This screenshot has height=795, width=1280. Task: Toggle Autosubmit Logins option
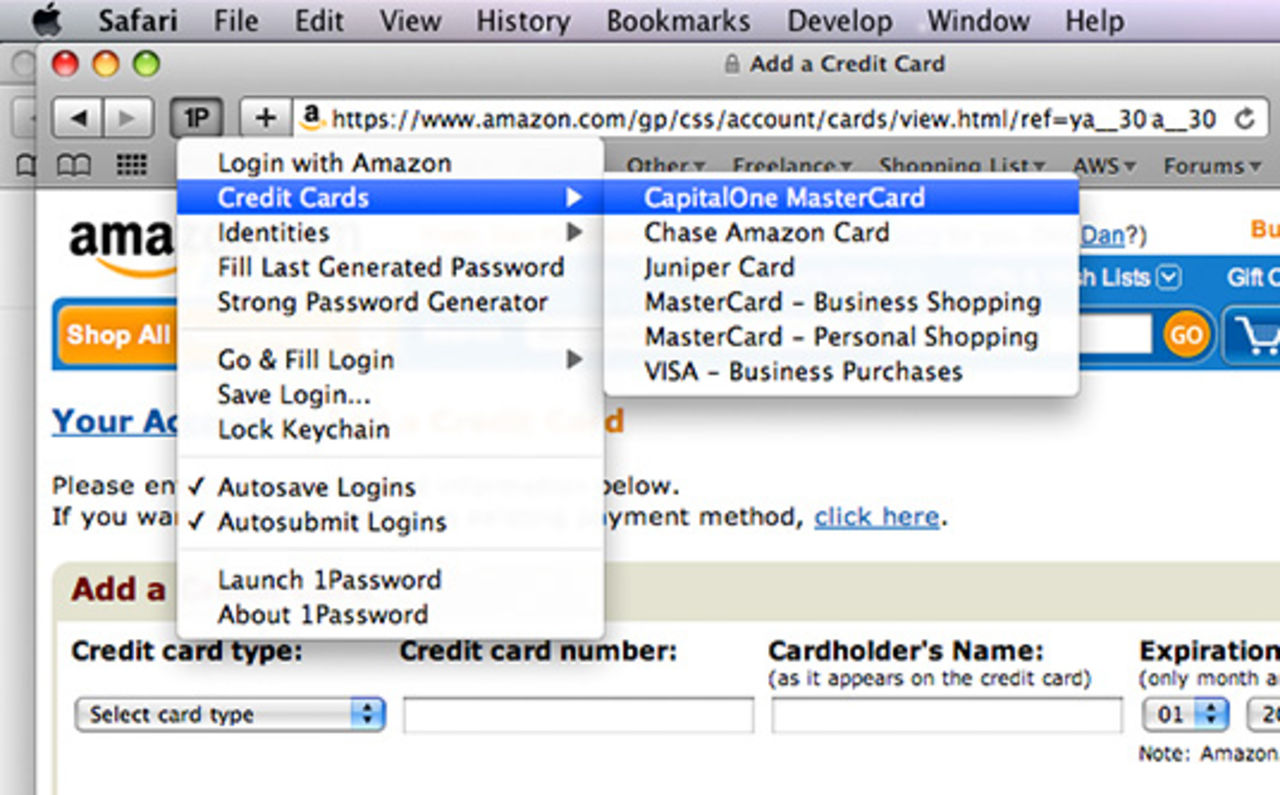(331, 522)
